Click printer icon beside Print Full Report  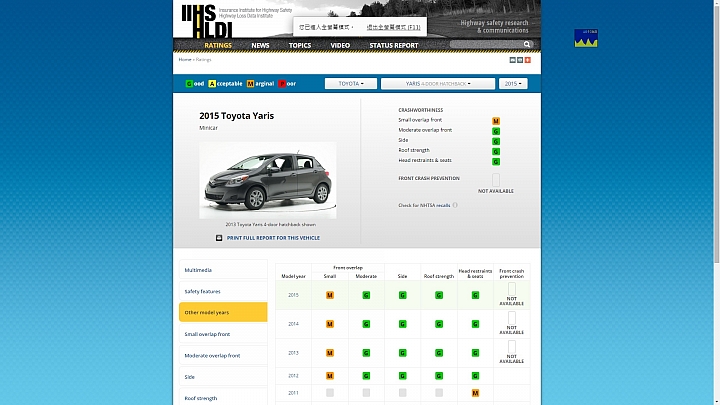(219, 238)
